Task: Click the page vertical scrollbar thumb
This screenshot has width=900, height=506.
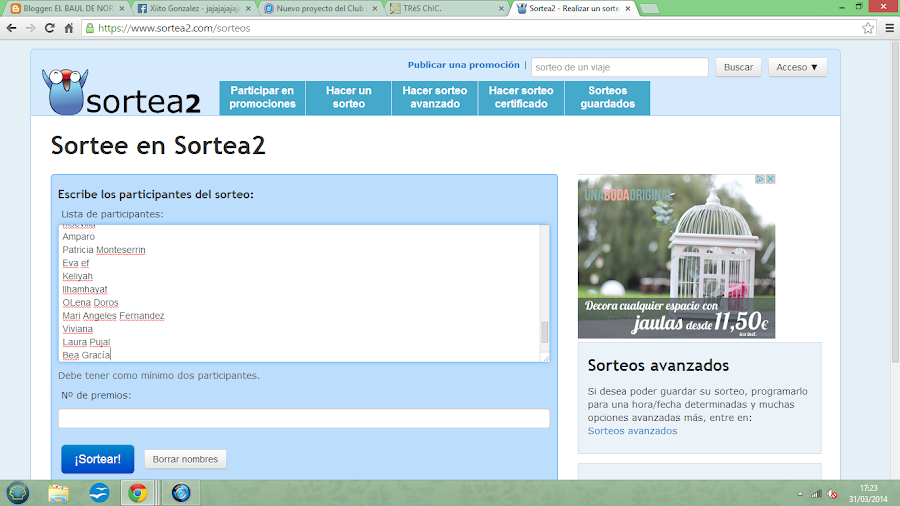Action: (895, 201)
